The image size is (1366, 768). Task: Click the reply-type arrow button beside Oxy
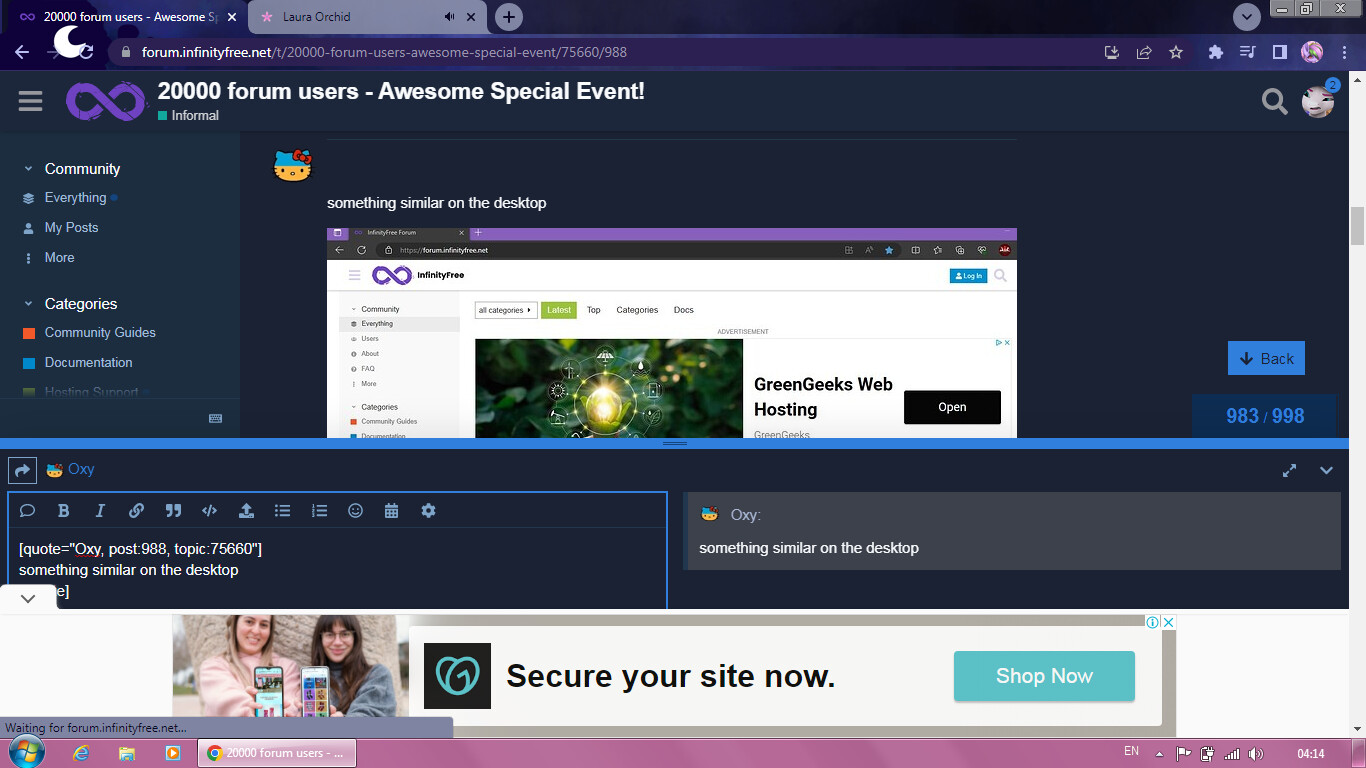(x=22, y=469)
